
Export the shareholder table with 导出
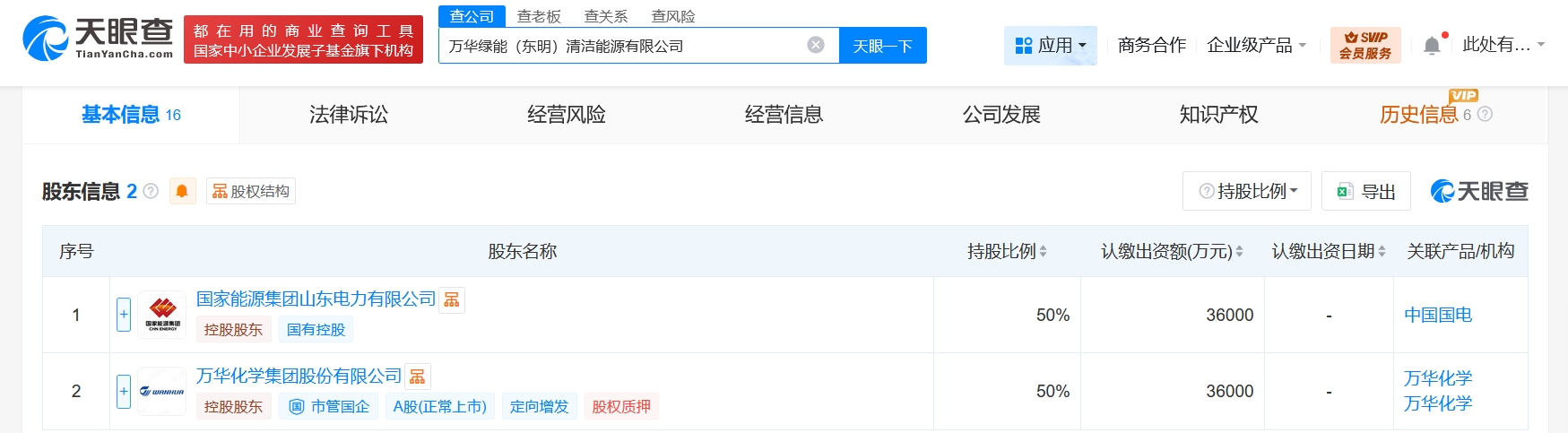[1365, 191]
